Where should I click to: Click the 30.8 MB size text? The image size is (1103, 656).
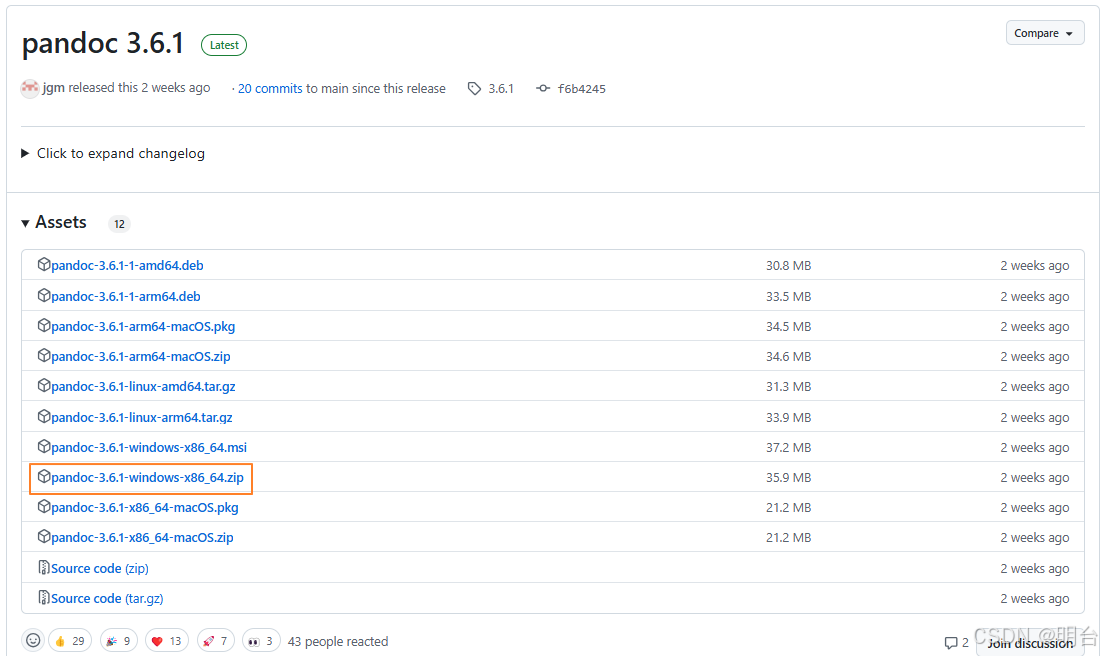click(789, 266)
